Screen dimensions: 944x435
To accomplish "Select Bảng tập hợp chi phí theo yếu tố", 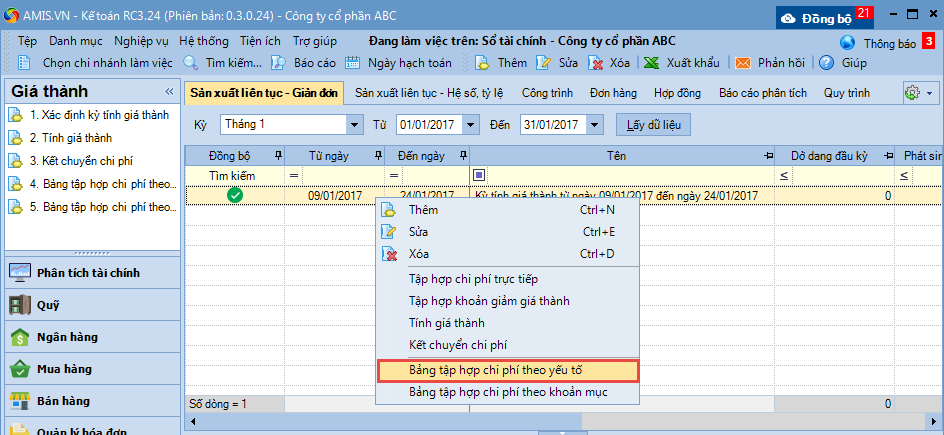I will point(508,370).
